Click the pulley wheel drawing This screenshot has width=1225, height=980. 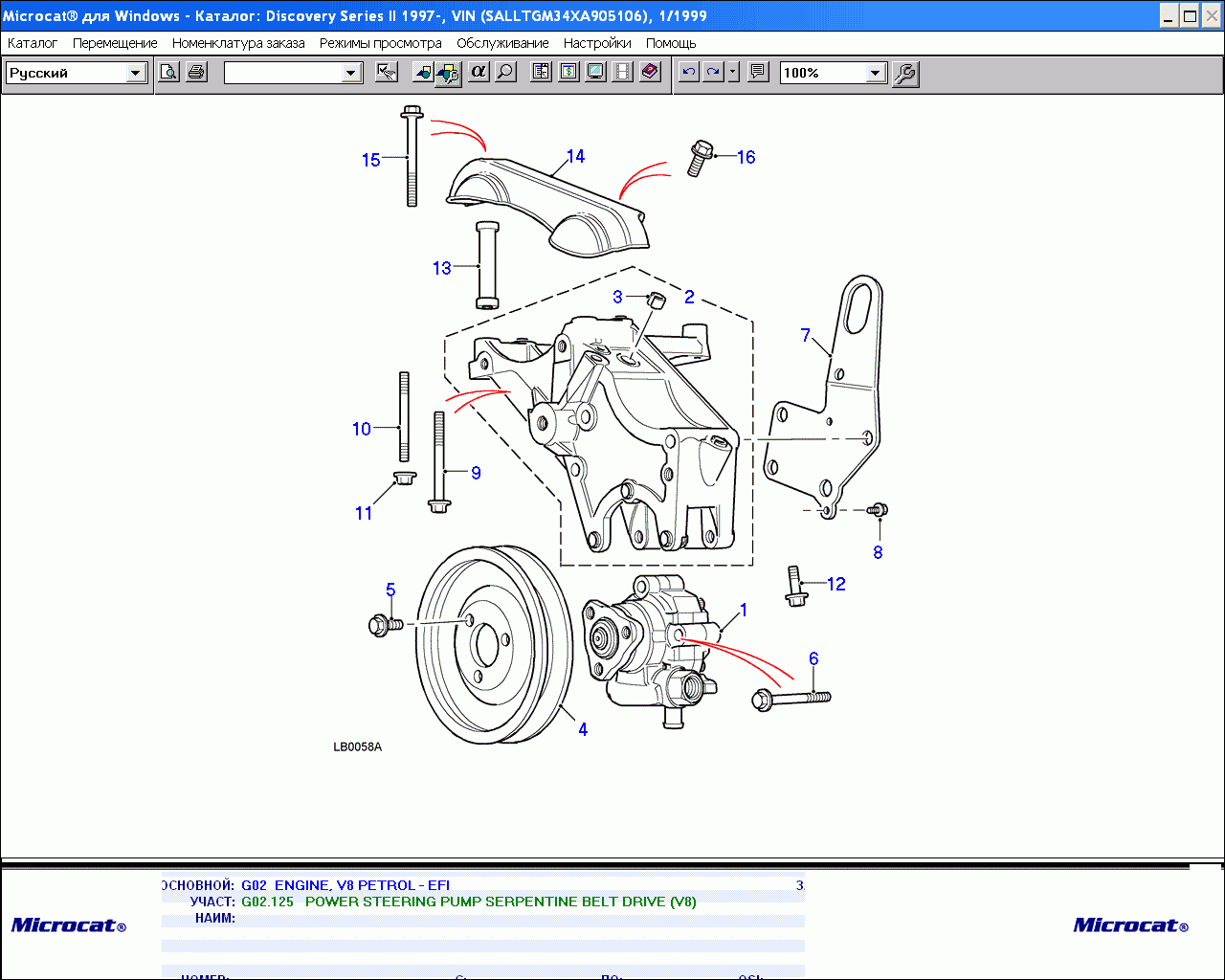click(496, 644)
